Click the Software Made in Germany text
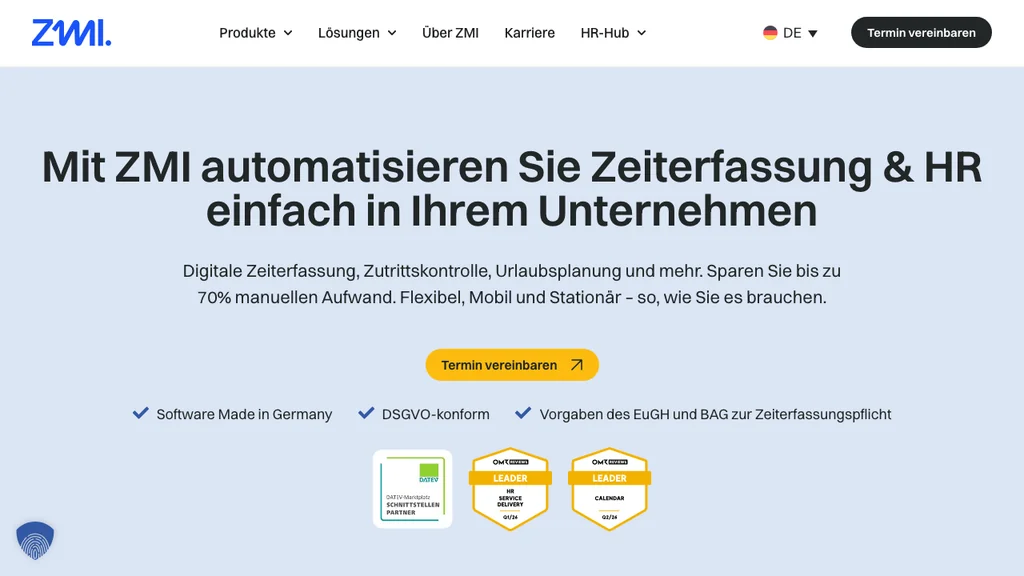1024x576 pixels. coord(244,414)
